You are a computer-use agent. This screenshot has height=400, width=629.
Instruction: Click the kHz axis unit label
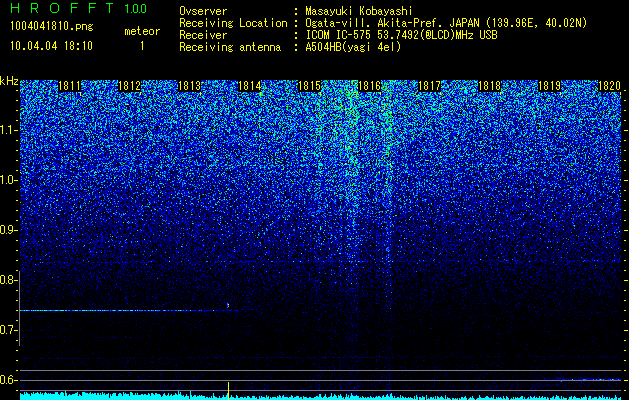tap(9, 81)
